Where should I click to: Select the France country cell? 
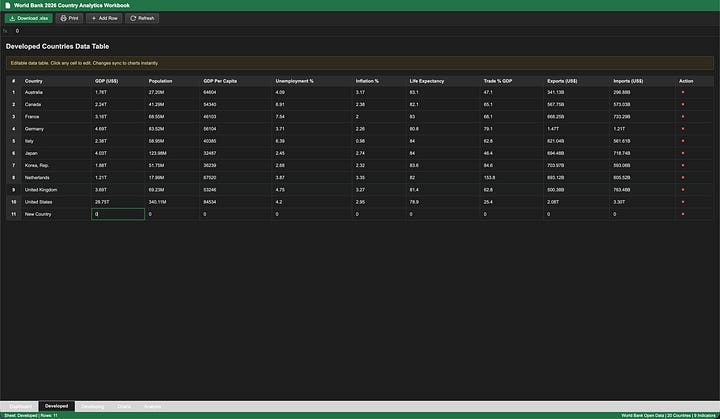coord(56,117)
